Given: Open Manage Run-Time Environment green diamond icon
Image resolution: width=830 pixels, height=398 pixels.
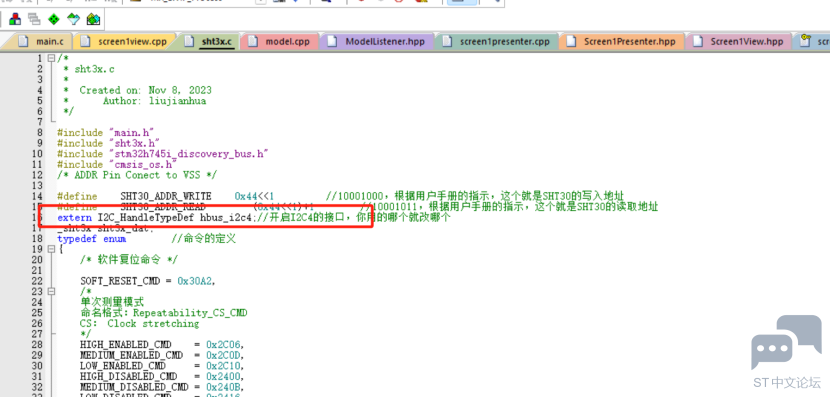Looking at the screenshot, I should pyautogui.click(x=54, y=20).
